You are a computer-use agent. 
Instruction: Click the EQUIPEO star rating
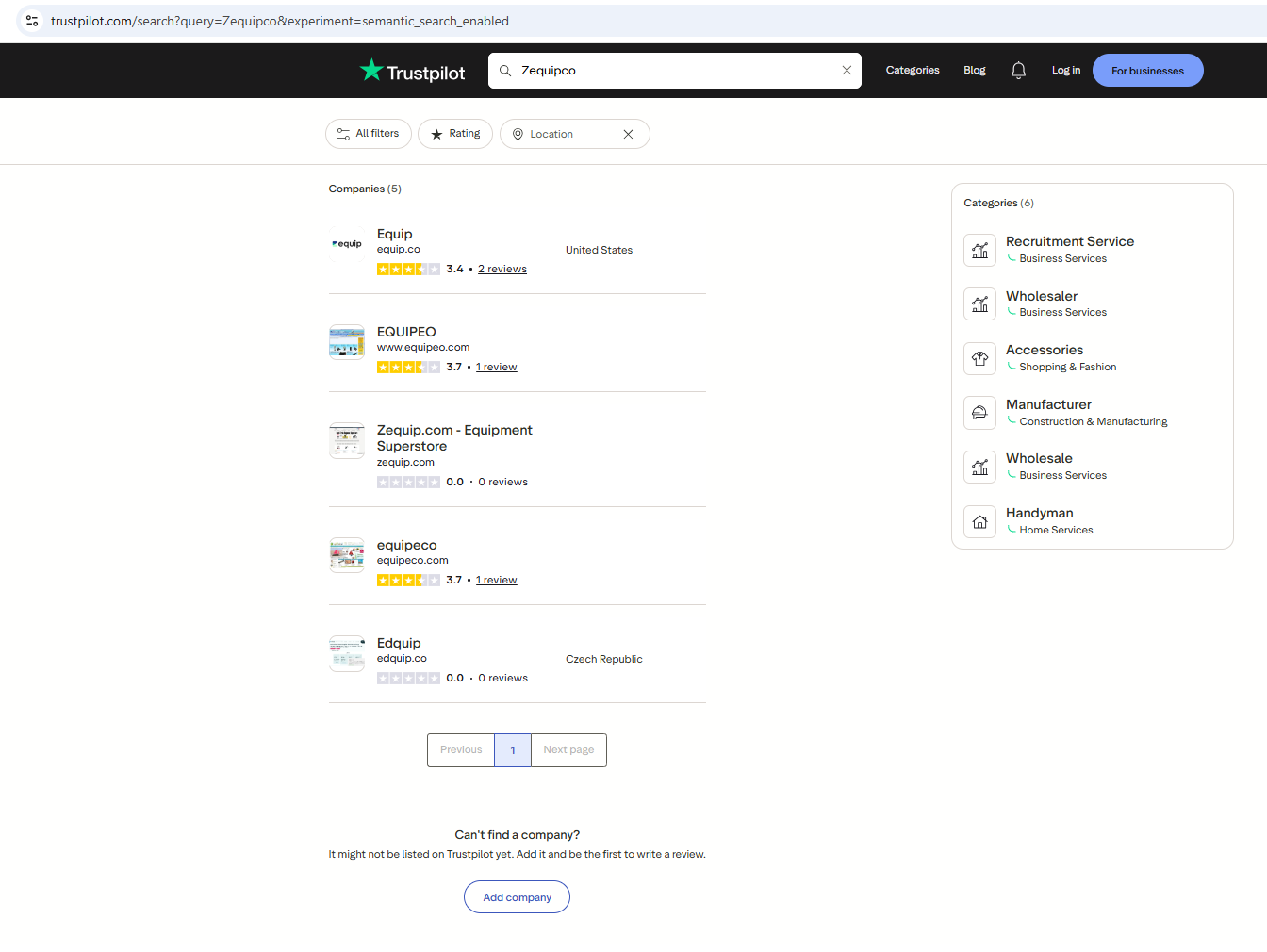click(x=408, y=368)
